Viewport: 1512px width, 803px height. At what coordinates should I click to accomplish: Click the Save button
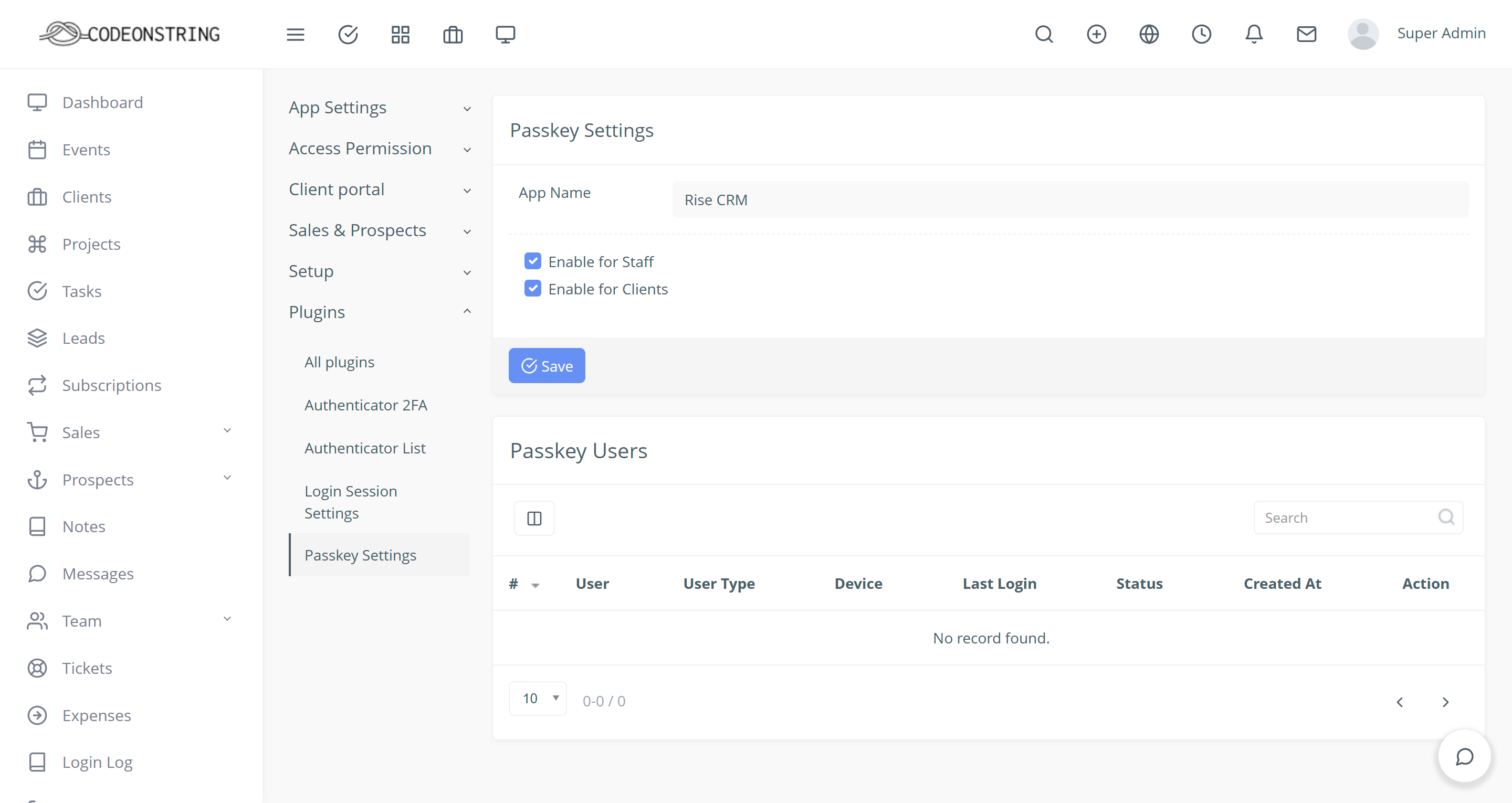click(547, 366)
